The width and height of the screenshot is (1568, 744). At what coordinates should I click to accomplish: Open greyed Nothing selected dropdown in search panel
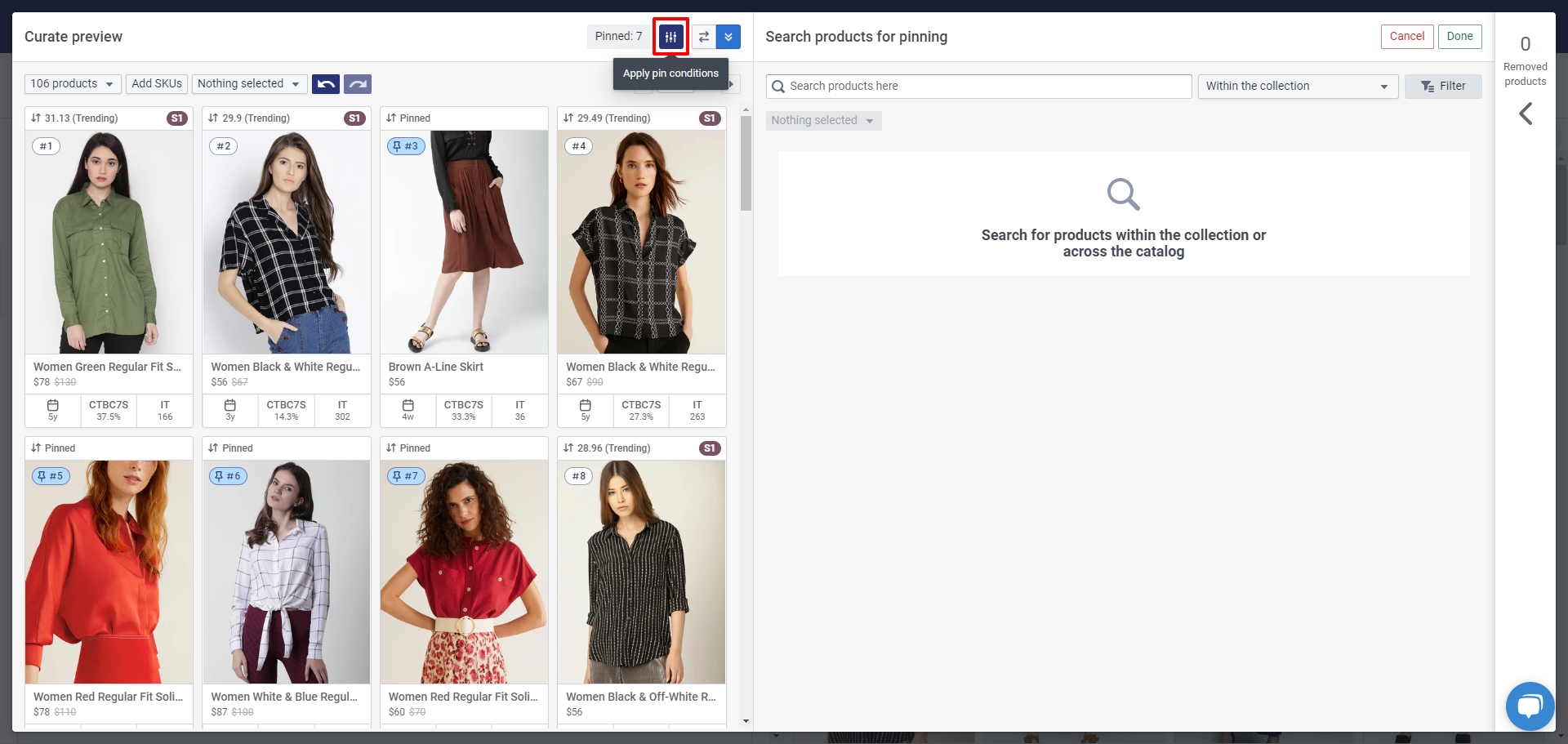(823, 121)
